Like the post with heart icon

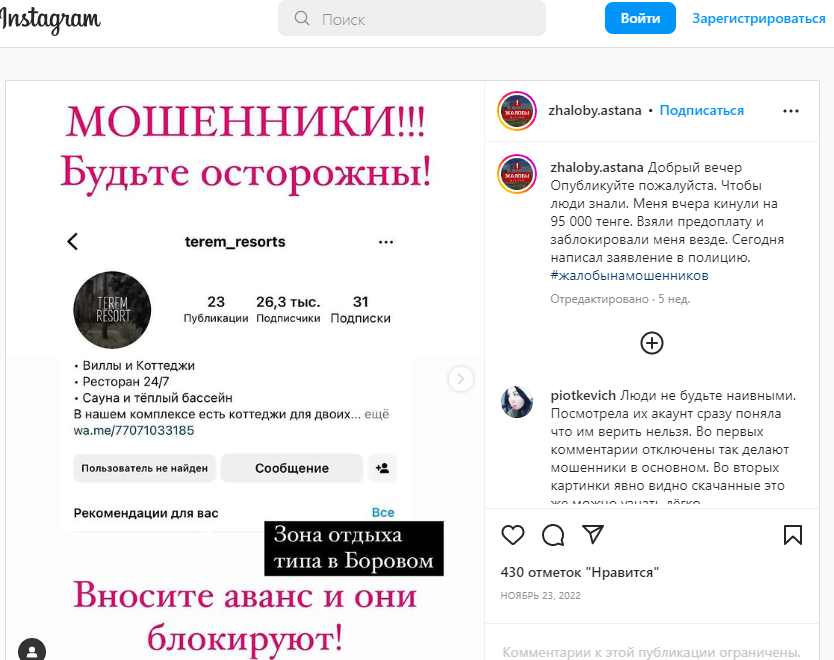point(513,535)
